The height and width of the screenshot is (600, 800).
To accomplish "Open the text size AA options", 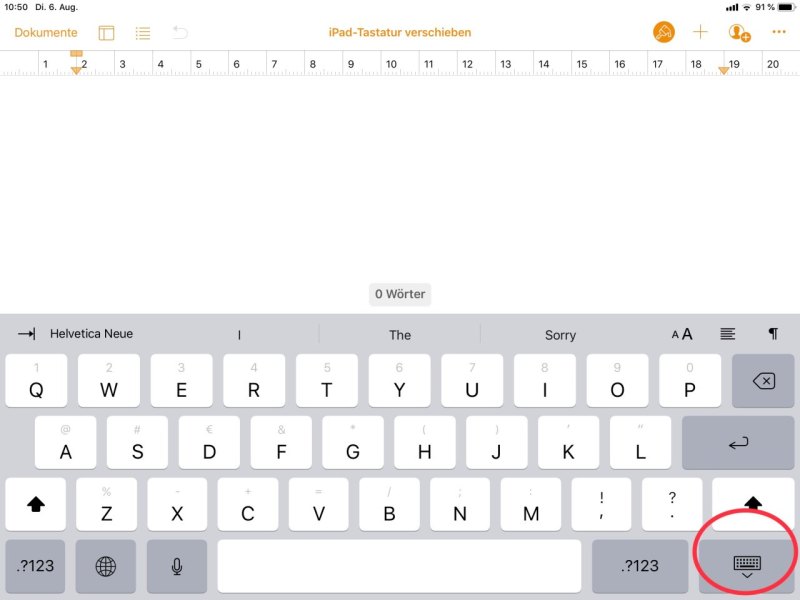I will (682, 334).
